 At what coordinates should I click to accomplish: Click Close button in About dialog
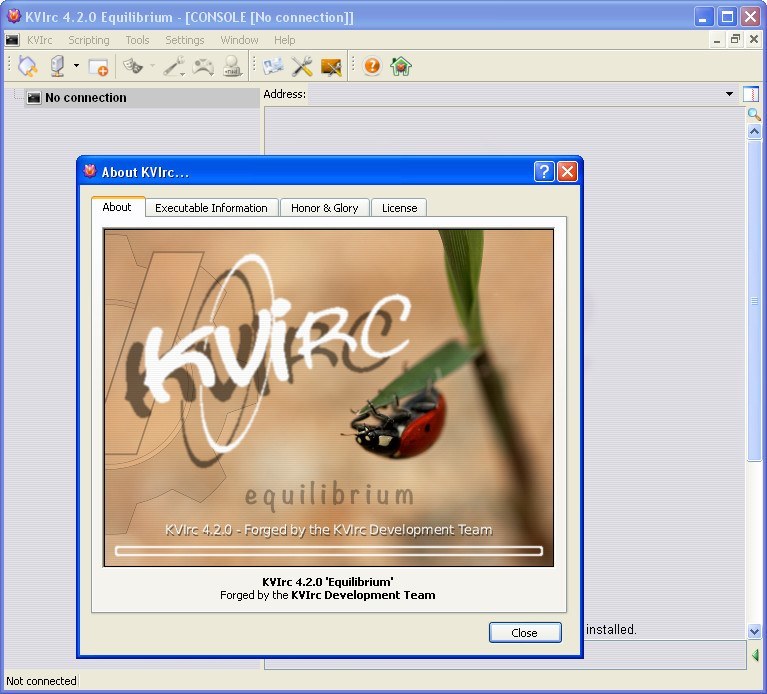(x=525, y=632)
